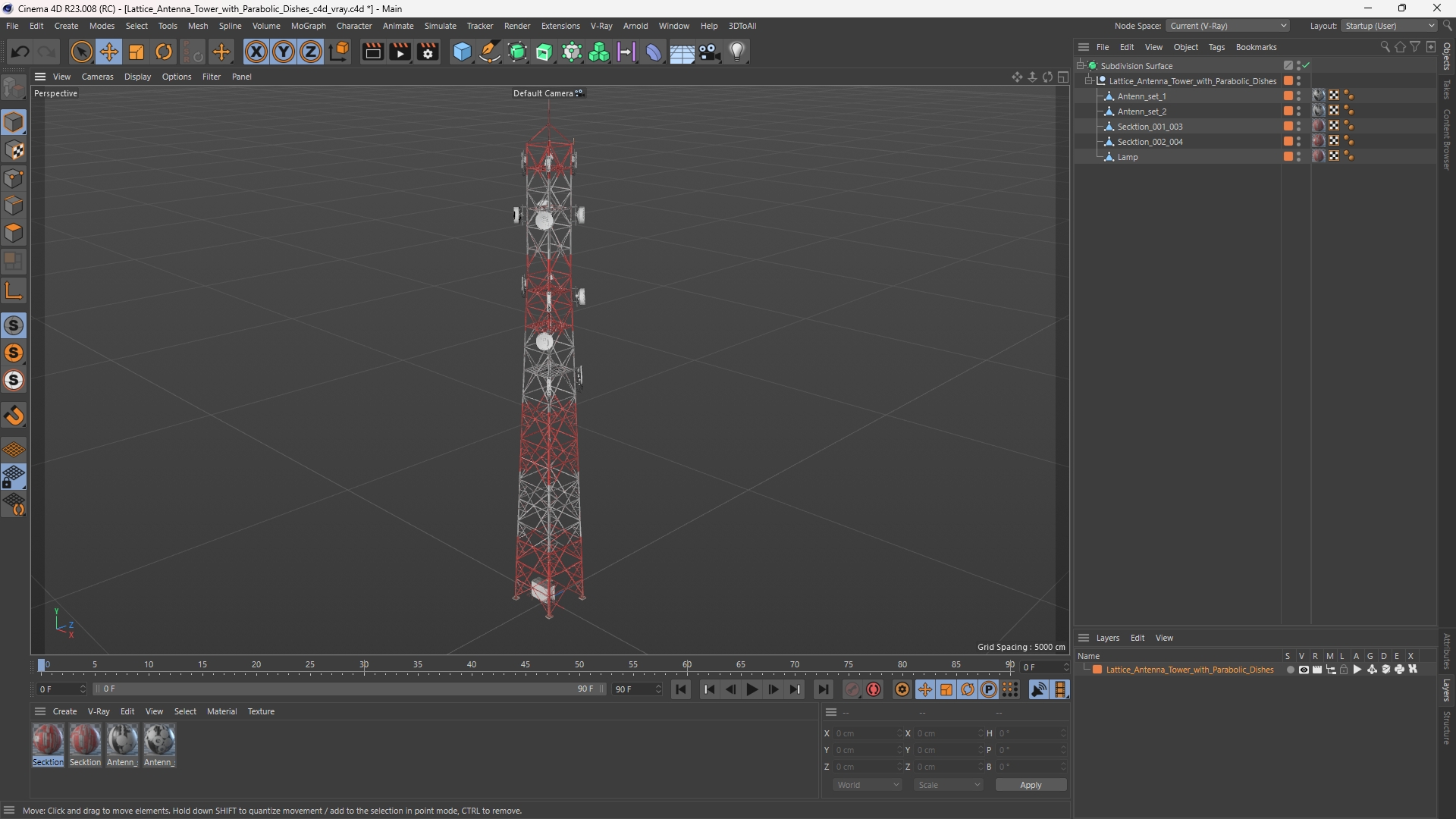Open the Planar Workplane grid icon
The image size is (1456, 819).
click(x=14, y=505)
